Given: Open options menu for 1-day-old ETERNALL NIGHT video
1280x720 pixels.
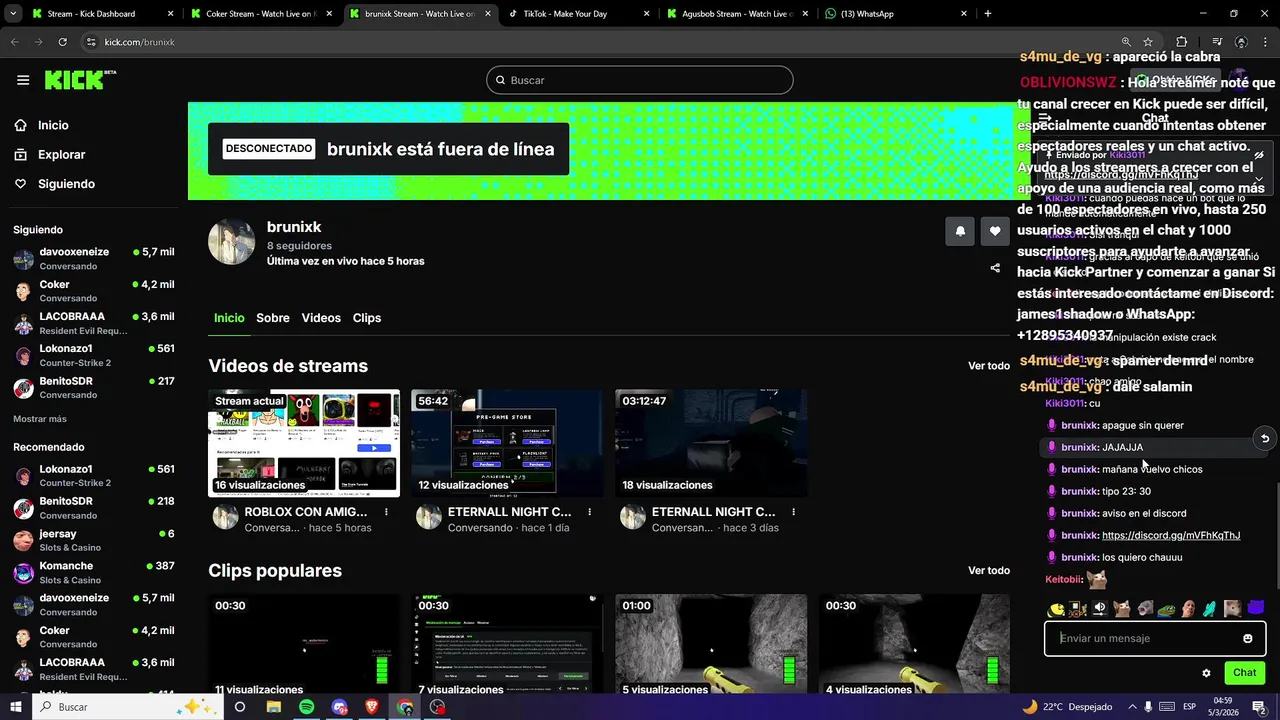Looking at the screenshot, I should (589, 512).
